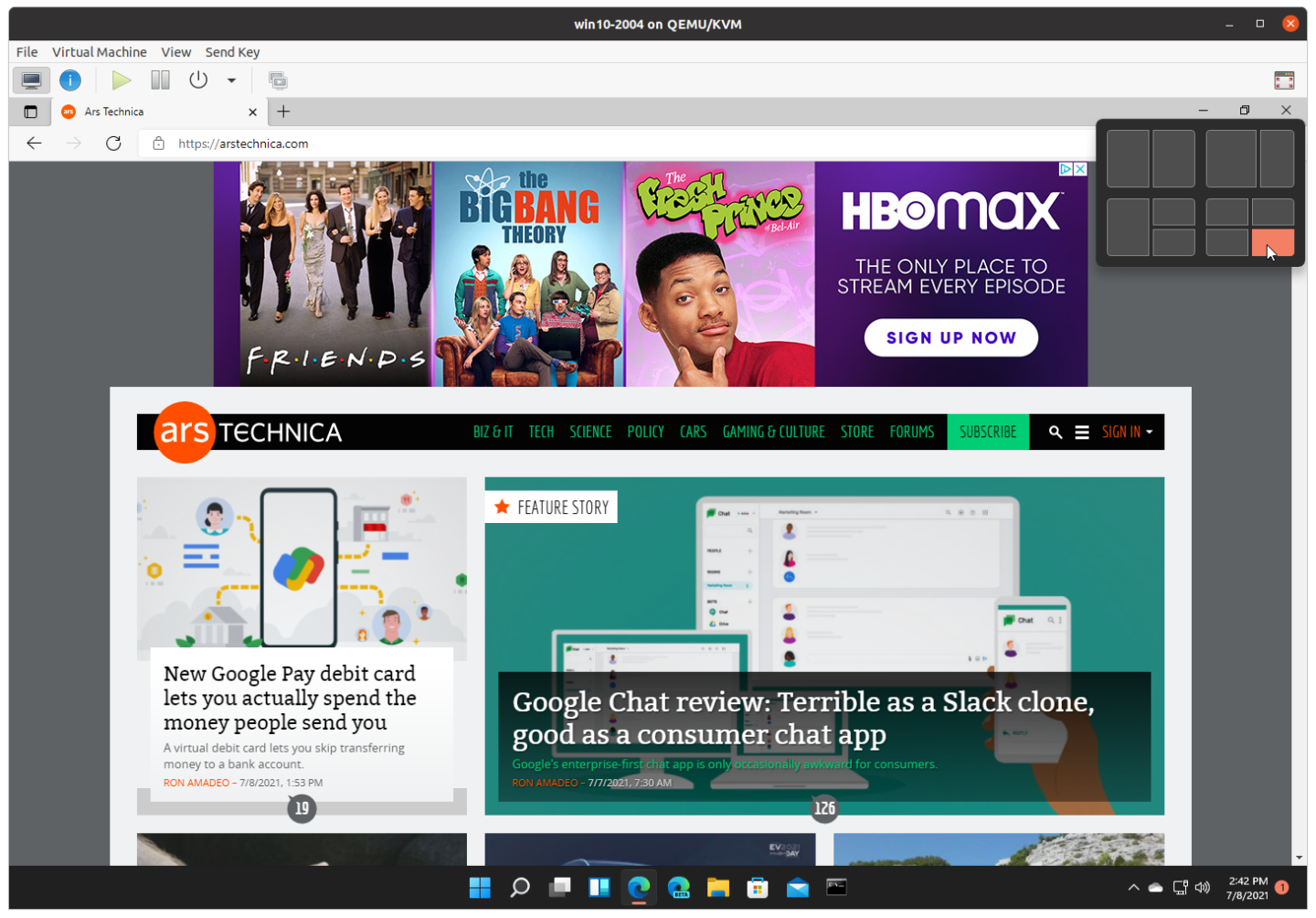Open the TECH section
The image size is (1316, 918).
point(541,432)
